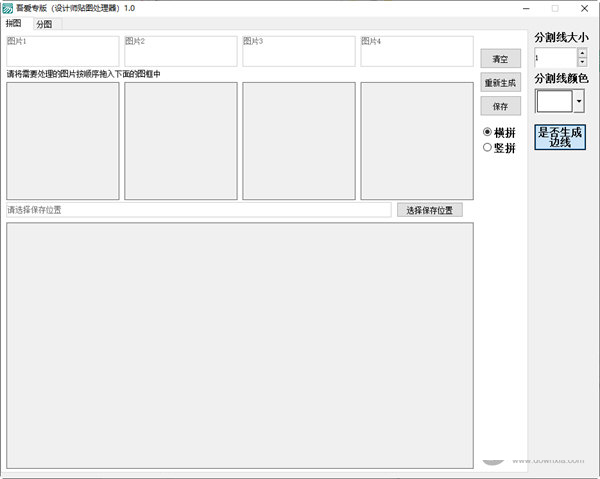Click the white divider color swatch

[x=554, y=101]
